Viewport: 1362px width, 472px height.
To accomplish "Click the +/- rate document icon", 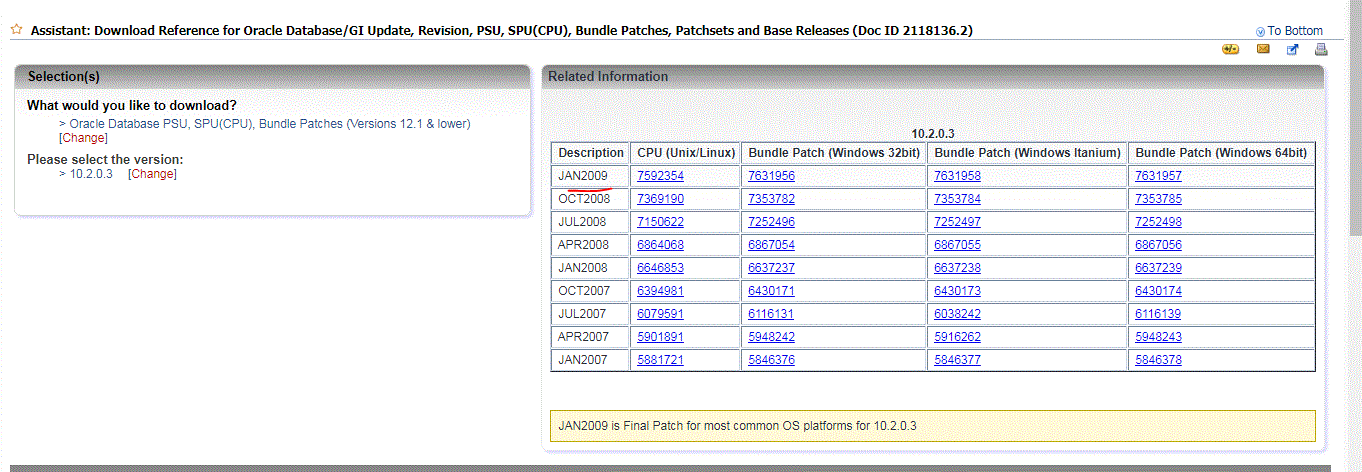I will pyautogui.click(x=1231, y=49).
